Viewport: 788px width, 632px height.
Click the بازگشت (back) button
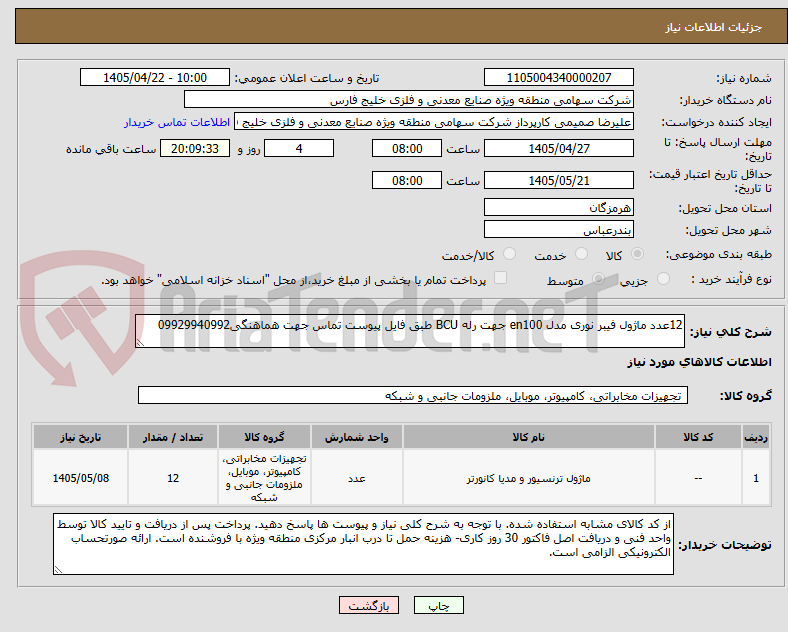click(x=369, y=605)
